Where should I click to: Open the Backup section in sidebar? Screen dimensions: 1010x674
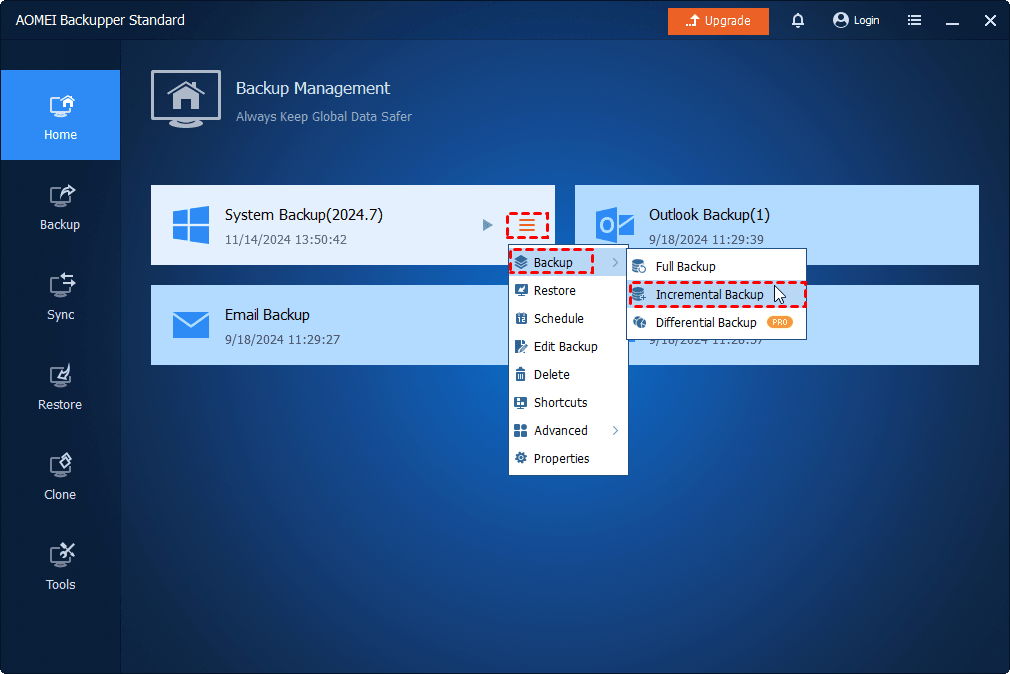tap(61, 207)
